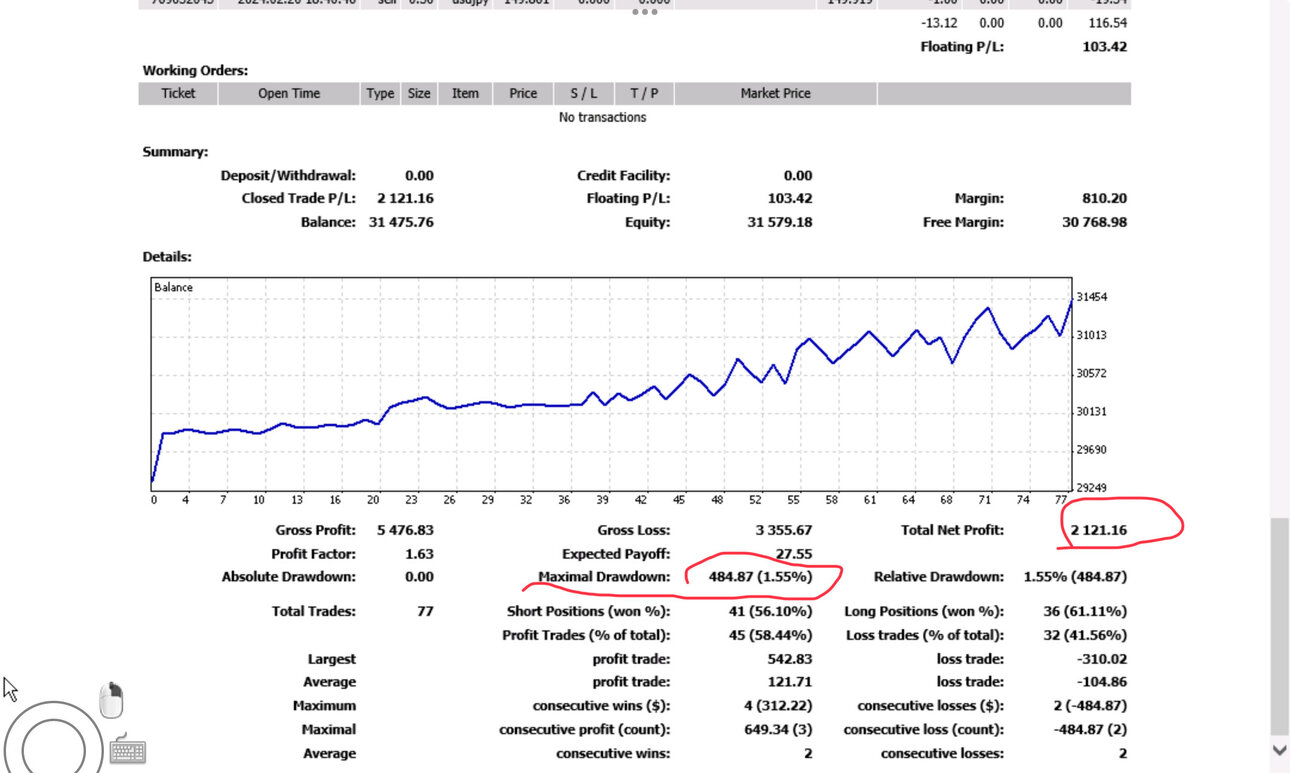Screen dimensions: 1290x773
Task: Click the 'Balance' label inside the chart
Action: click(x=174, y=287)
